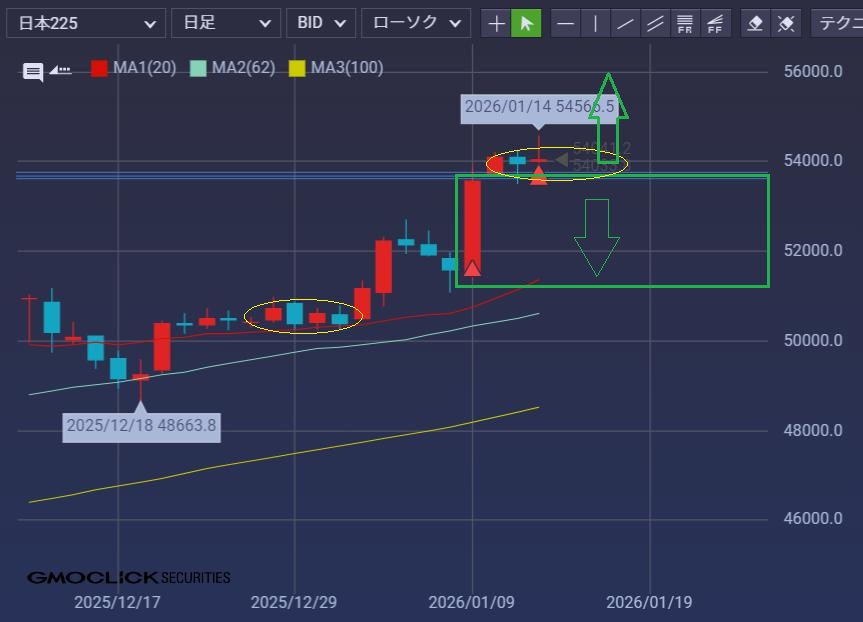Screen dimensions: 863x622
Task: Select the parallel channel line tool
Action: pyautogui.click(x=655, y=23)
